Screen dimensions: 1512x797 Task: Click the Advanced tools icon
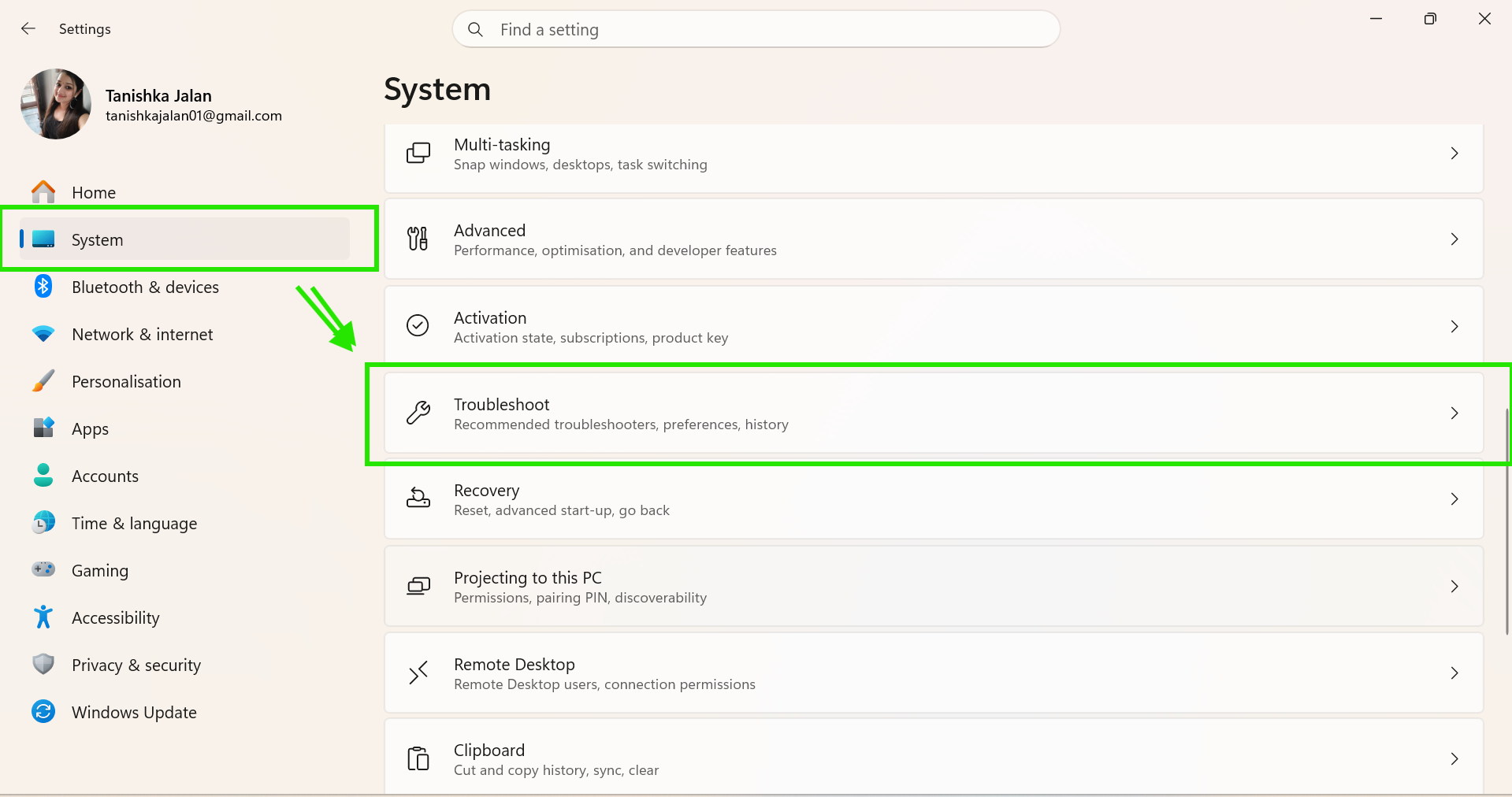[418, 239]
